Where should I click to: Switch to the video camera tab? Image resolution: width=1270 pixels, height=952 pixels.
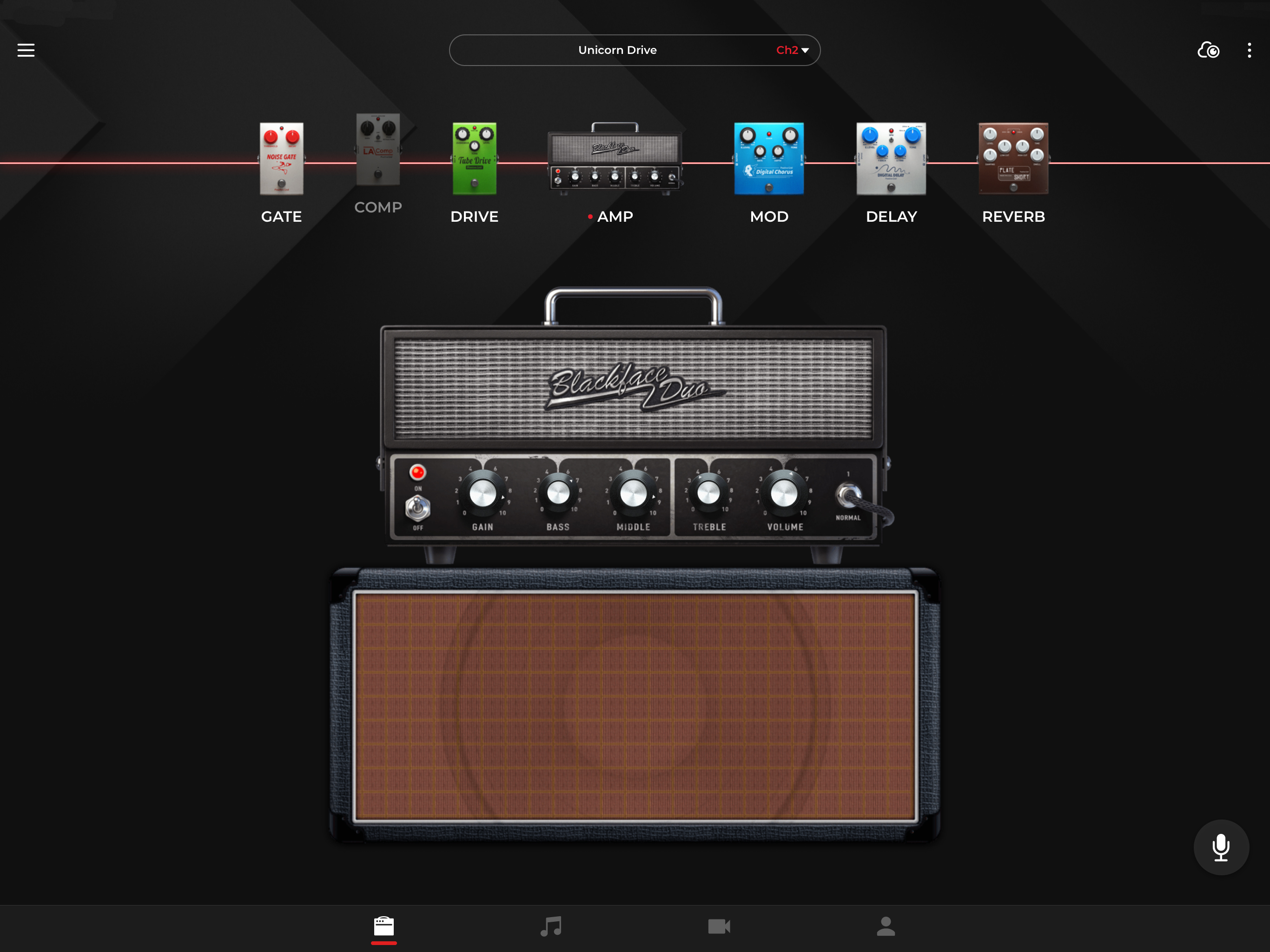tap(719, 925)
